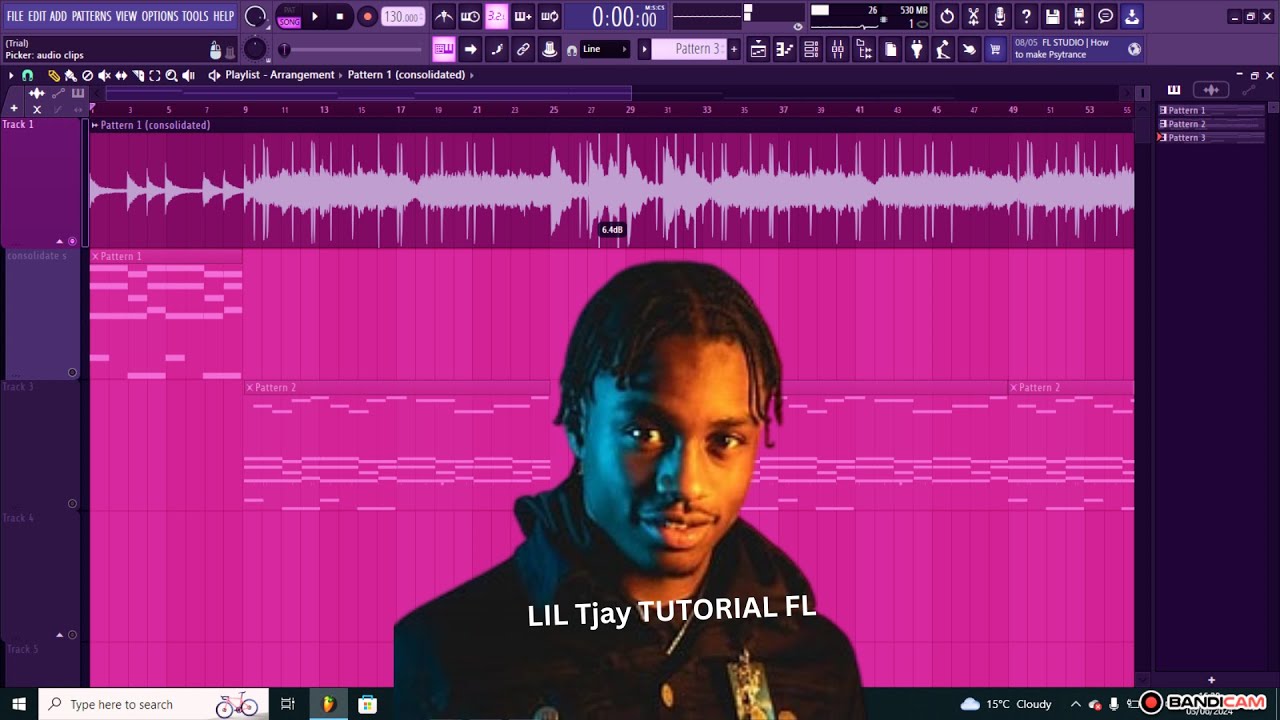Click the step edit arrow icon
This screenshot has height=720, width=1280.
click(x=470, y=49)
